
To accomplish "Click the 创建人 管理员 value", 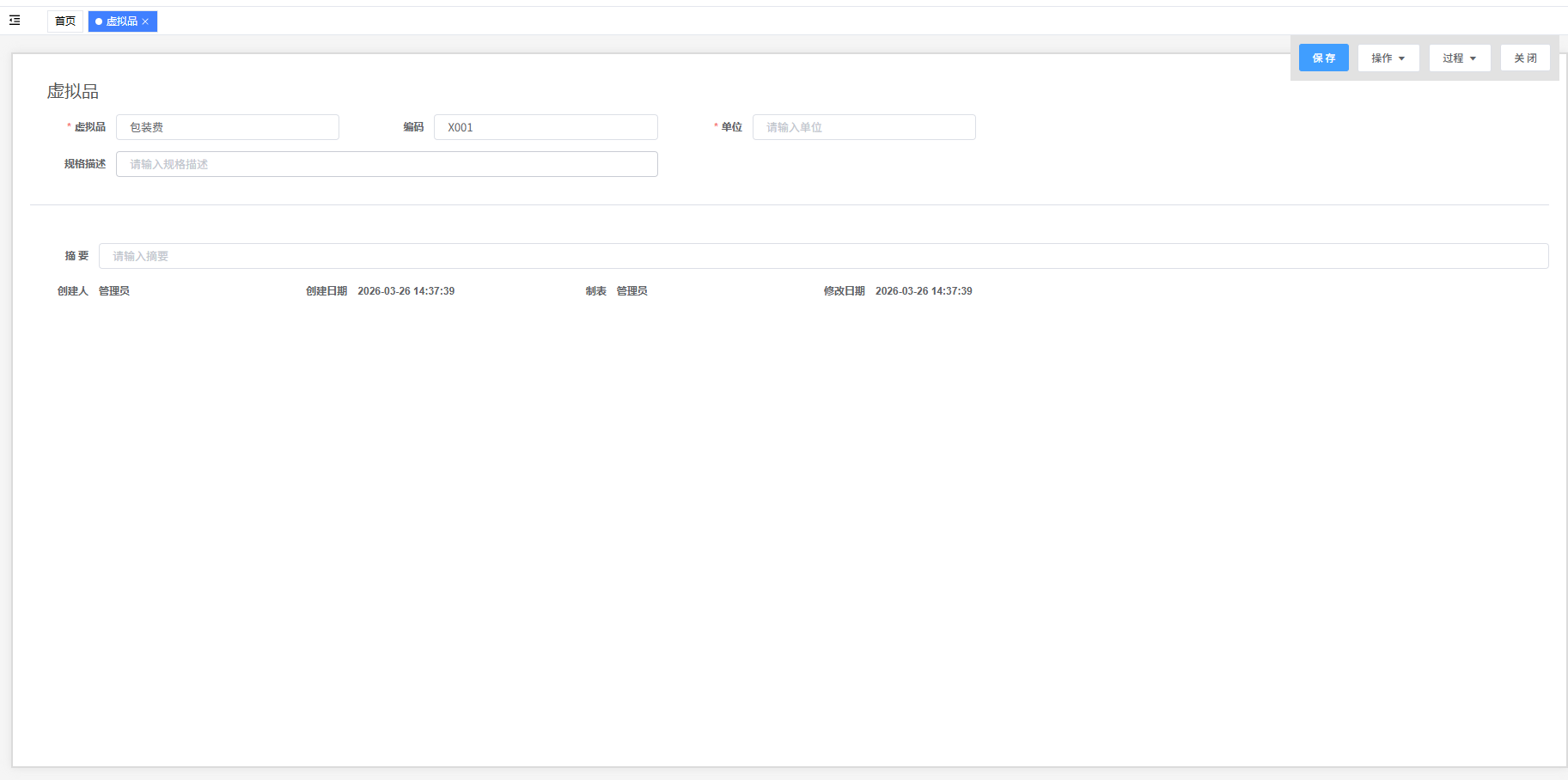I will click(113, 291).
